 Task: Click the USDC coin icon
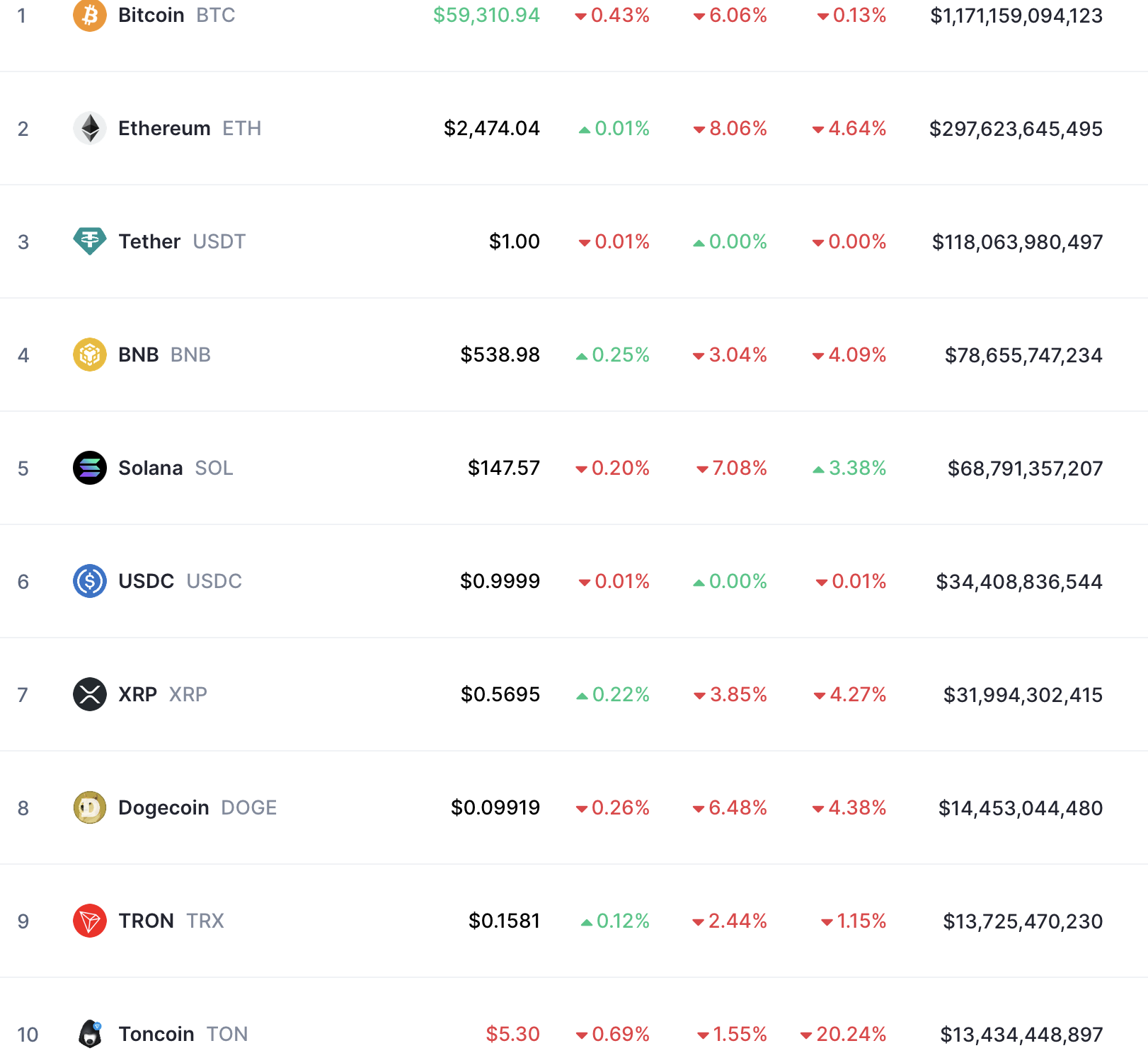click(90, 581)
